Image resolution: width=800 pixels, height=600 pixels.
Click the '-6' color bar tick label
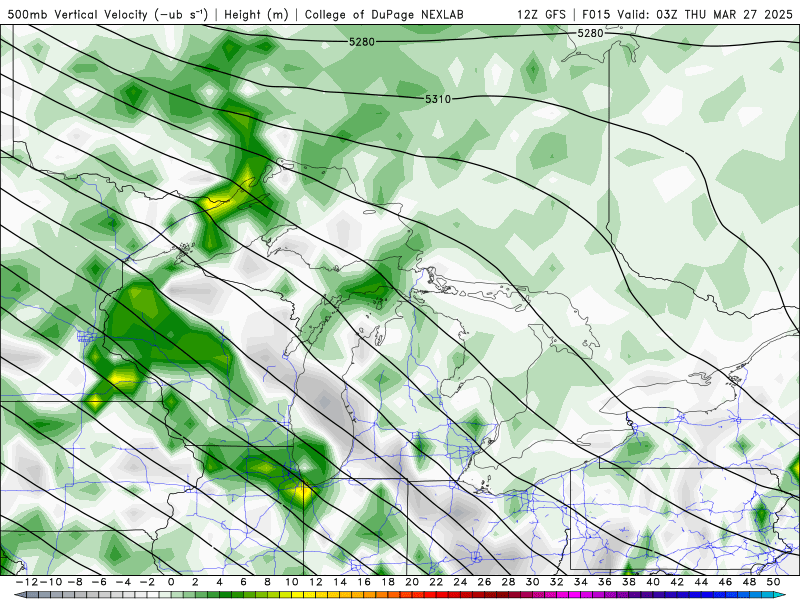tap(99, 582)
